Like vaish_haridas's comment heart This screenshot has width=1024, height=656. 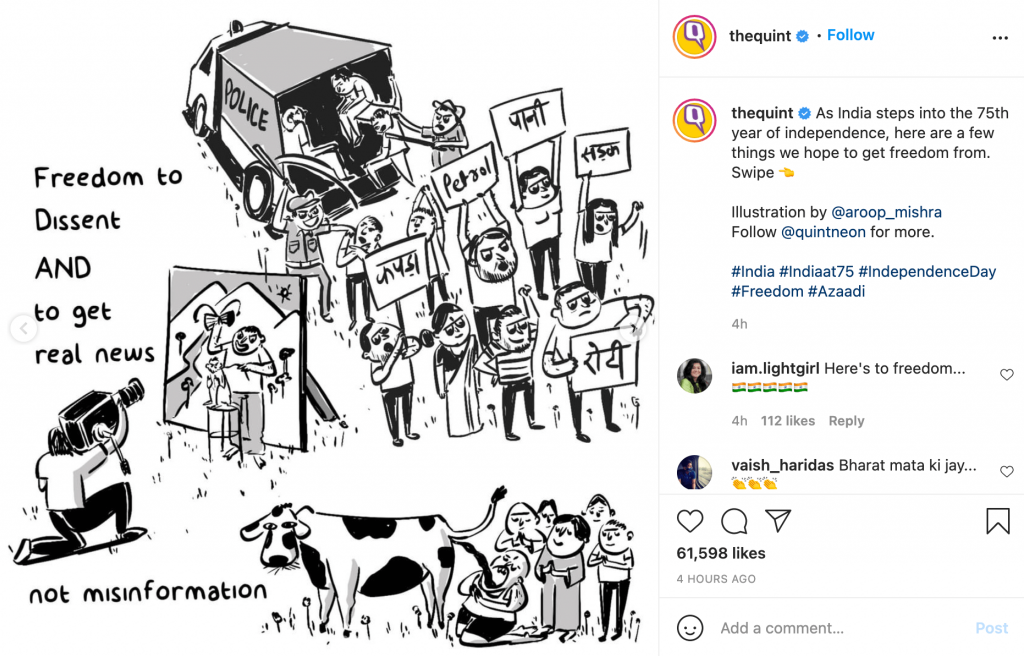1006,471
